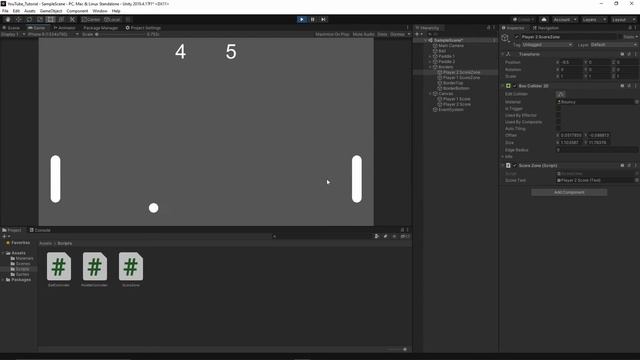
Task: Toggle the Auto Tiling checkbox
Action: coord(559,128)
